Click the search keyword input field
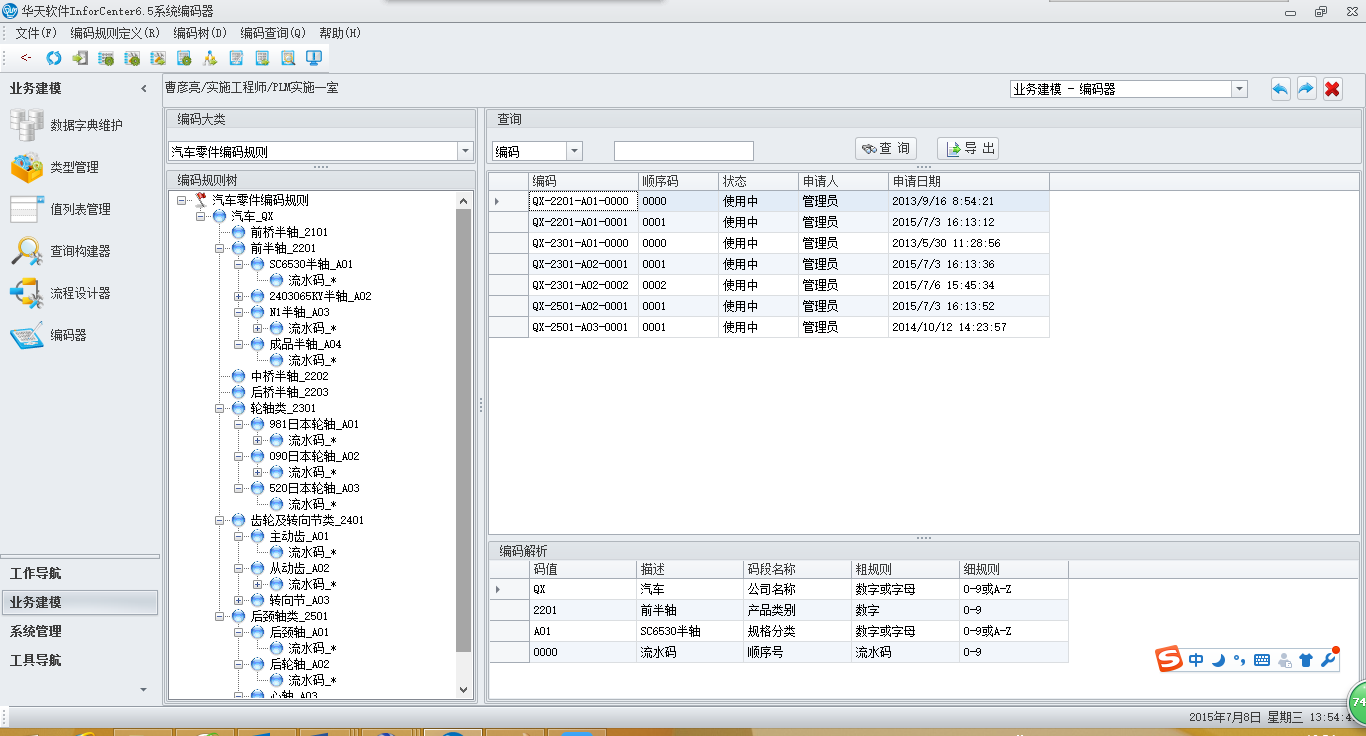 click(x=683, y=150)
